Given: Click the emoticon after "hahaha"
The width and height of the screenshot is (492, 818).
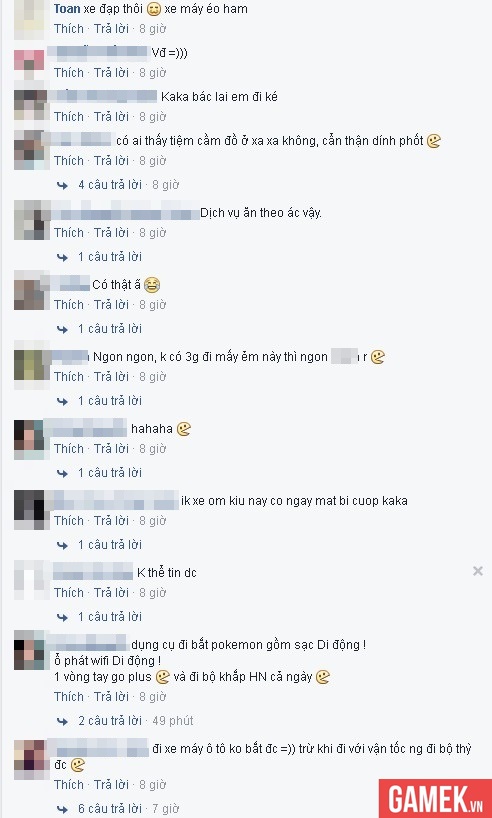Looking at the screenshot, I should (x=184, y=429).
